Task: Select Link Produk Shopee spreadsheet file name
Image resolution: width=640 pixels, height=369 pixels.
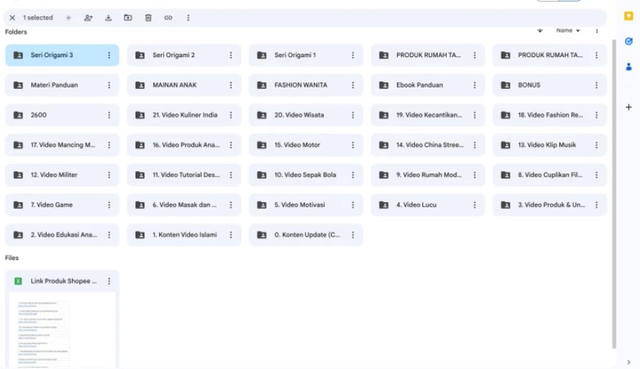Action: coord(64,281)
